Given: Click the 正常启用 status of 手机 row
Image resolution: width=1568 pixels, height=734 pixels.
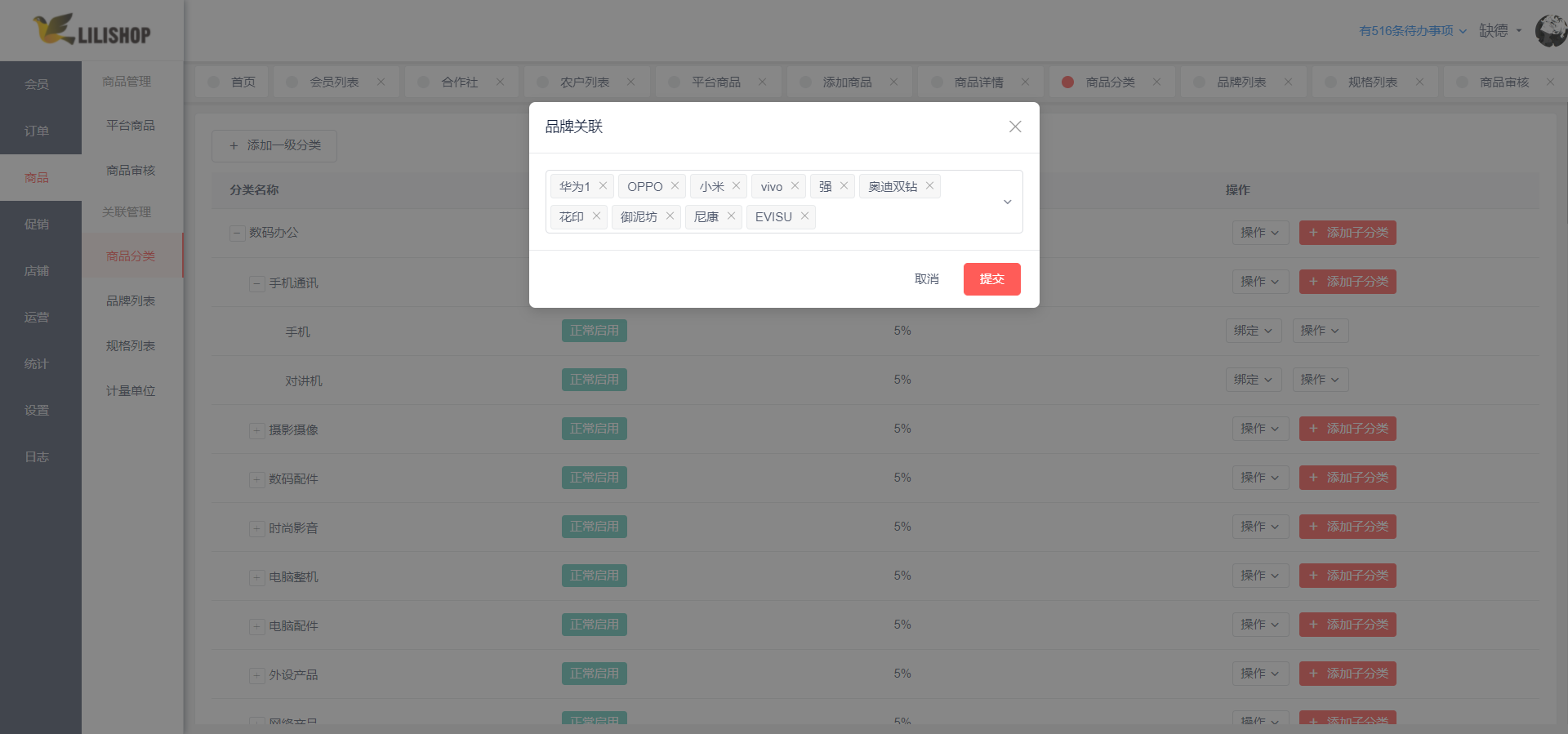Looking at the screenshot, I should (x=595, y=331).
